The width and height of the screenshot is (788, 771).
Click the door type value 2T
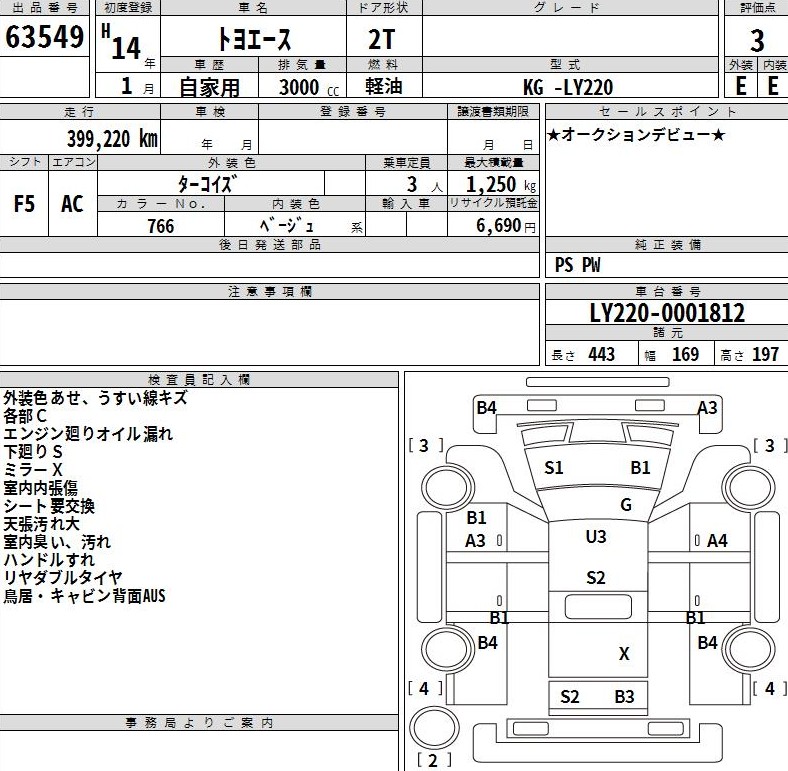click(382, 40)
